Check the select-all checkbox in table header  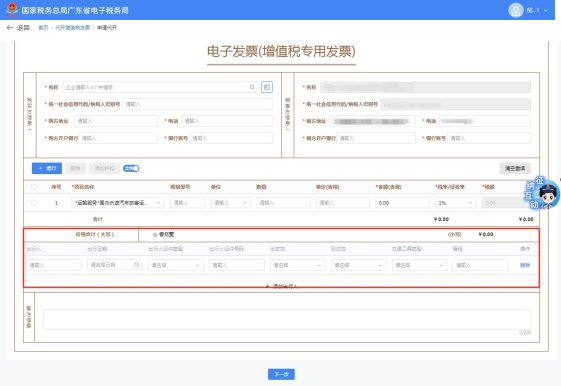(x=34, y=187)
